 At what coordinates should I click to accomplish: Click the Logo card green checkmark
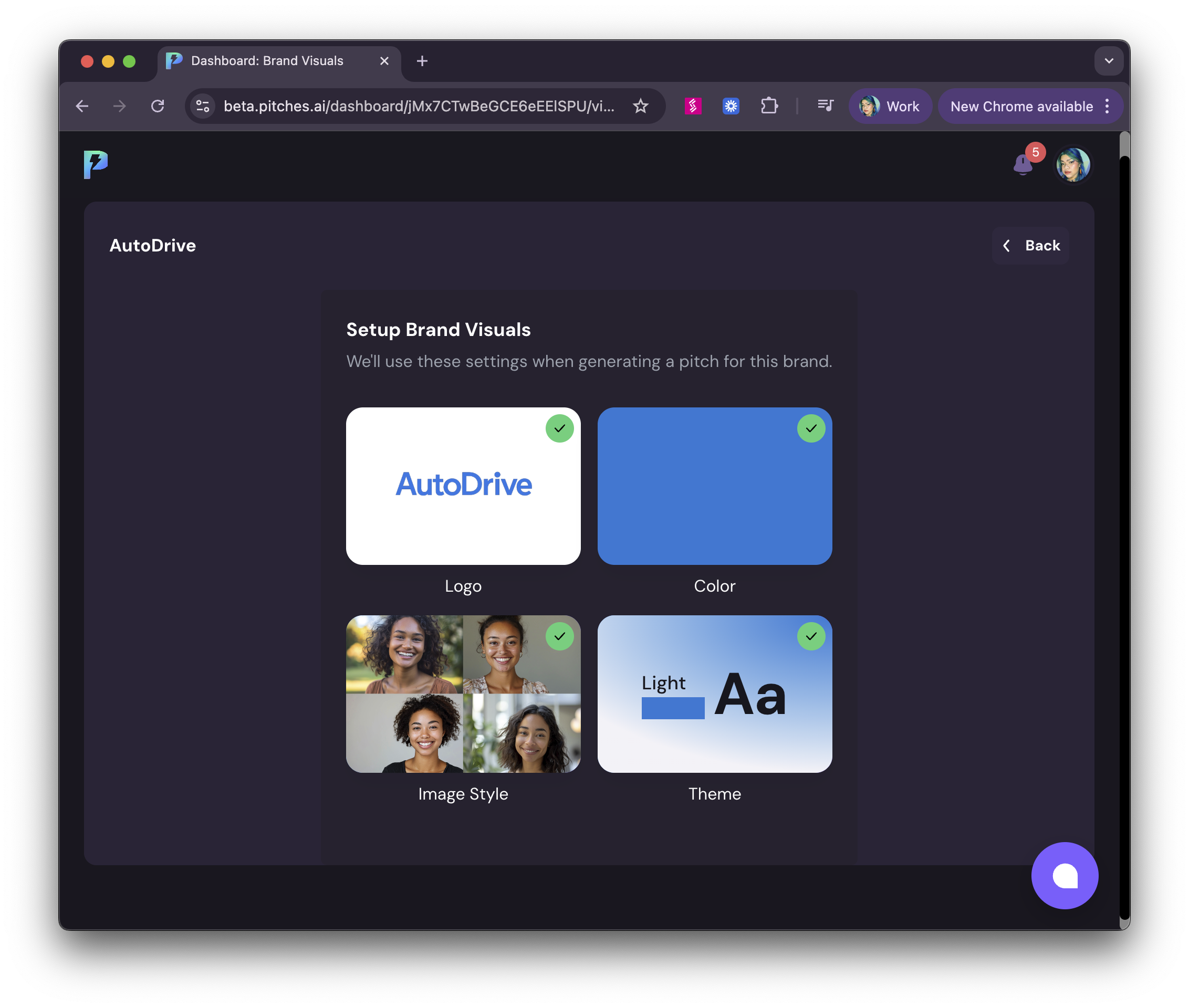coord(559,428)
